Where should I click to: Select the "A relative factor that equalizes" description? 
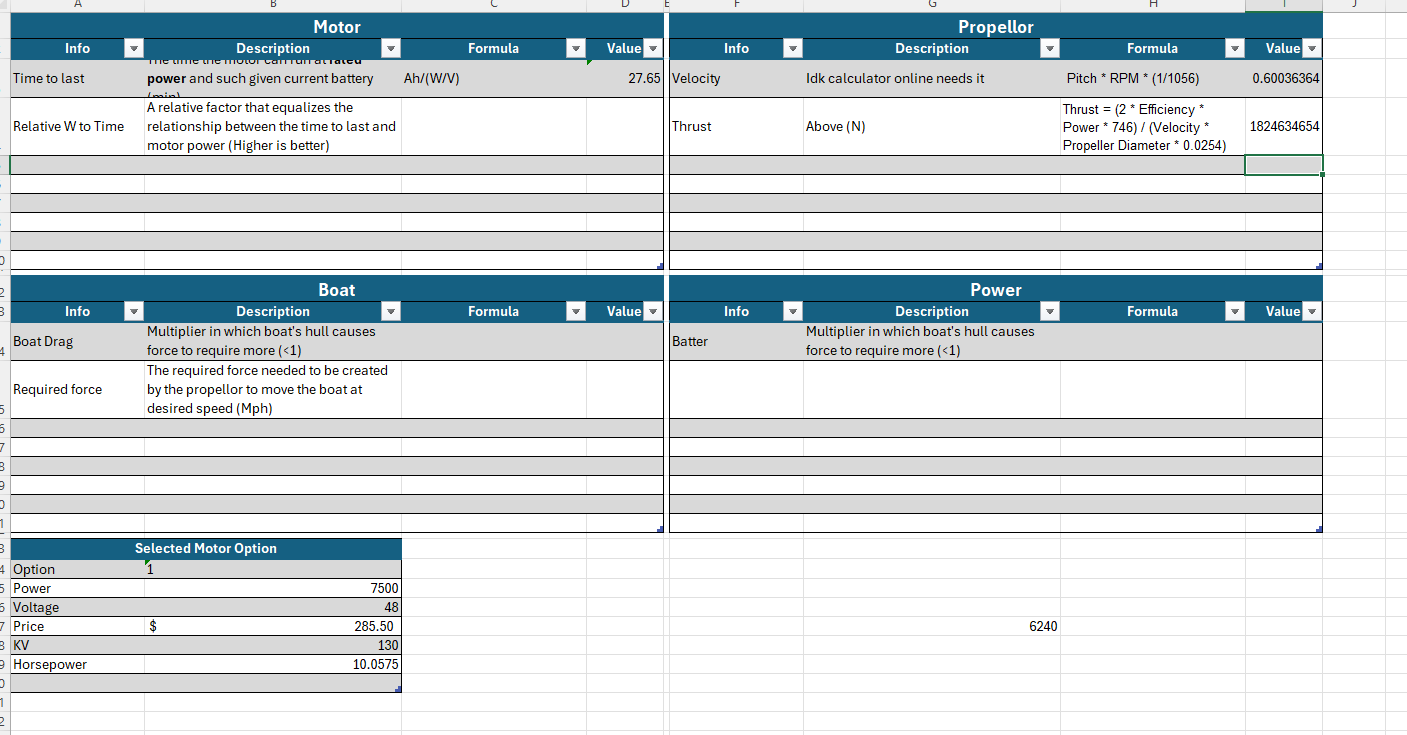click(x=273, y=126)
